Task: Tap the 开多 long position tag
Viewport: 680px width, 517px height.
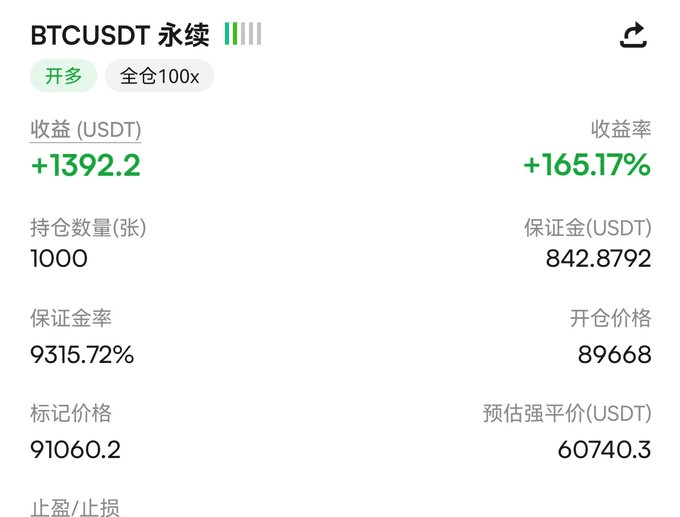Action: 63,77
